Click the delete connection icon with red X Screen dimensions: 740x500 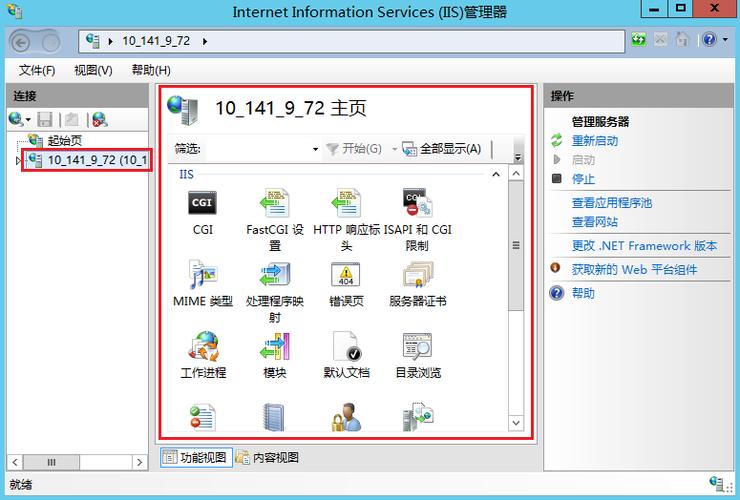point(100,119)
